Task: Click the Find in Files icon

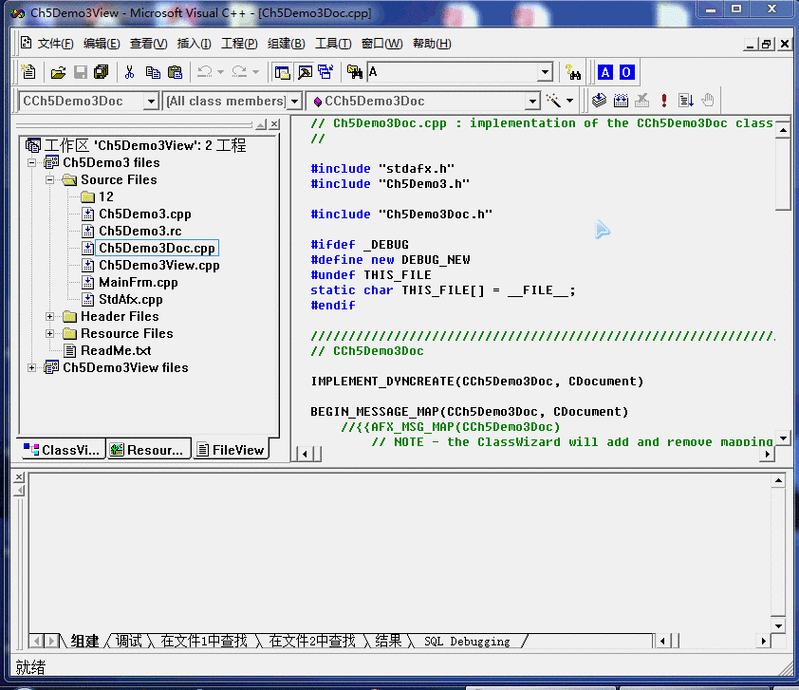Action: 354,72
